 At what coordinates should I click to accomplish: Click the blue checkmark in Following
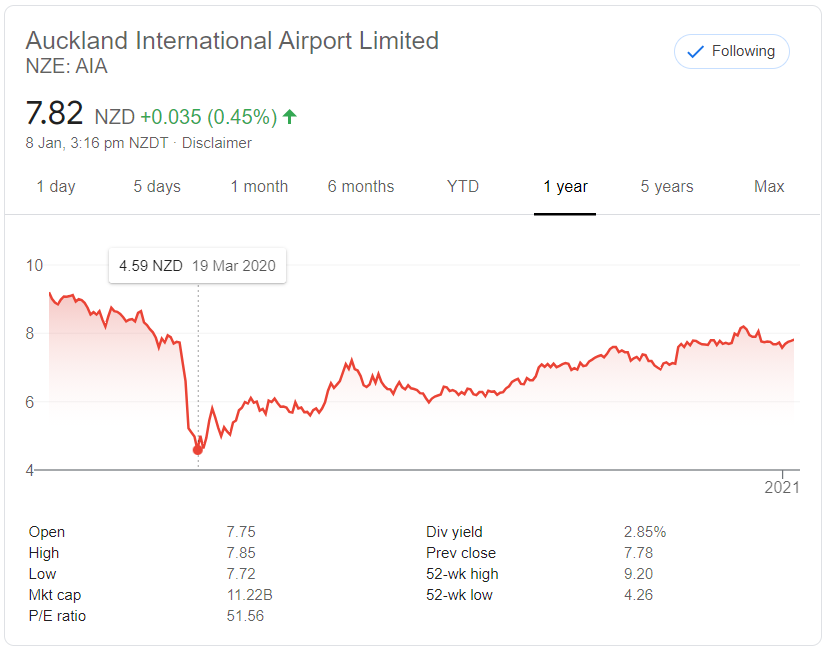696,52
